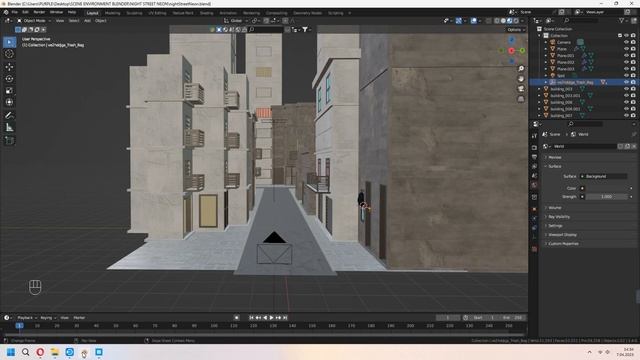Disable render for Plane.002 camera icon

633,62
